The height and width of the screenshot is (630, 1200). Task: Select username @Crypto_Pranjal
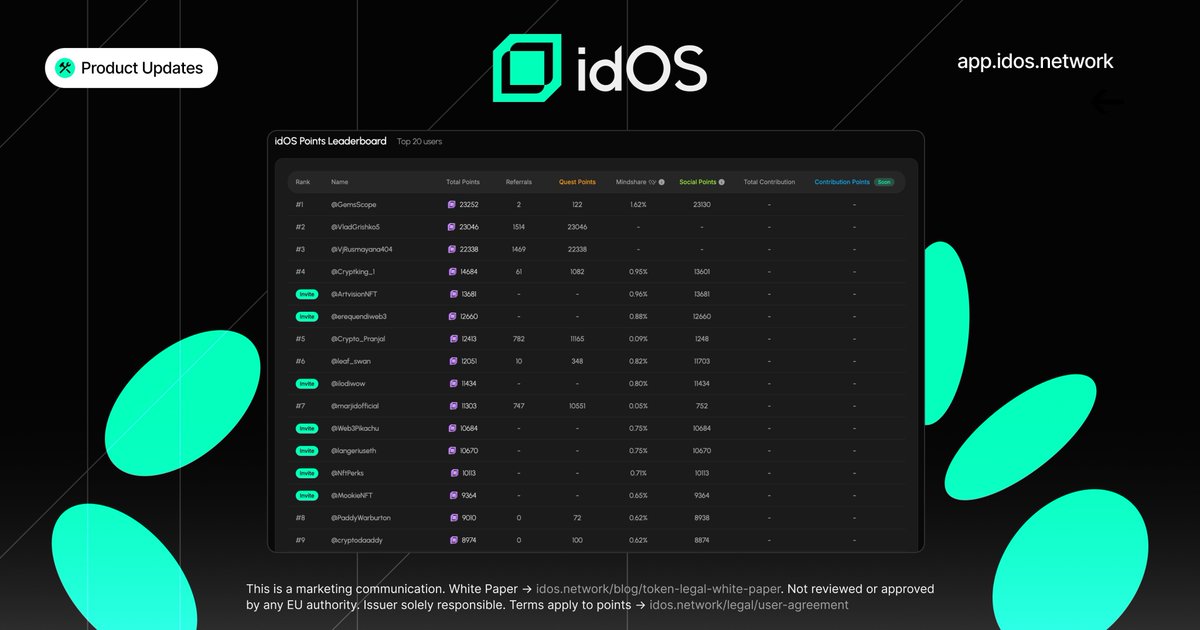(x=358, y=339)
